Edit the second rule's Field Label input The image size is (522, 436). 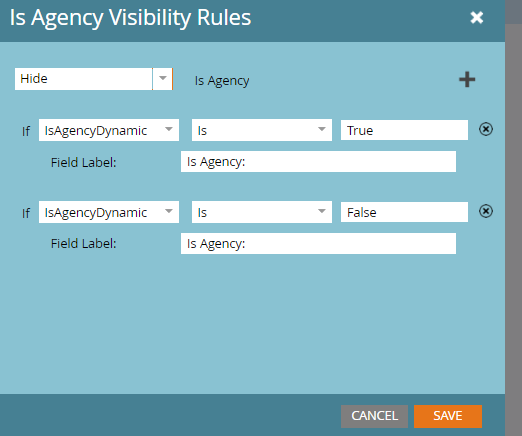[318, 244]
